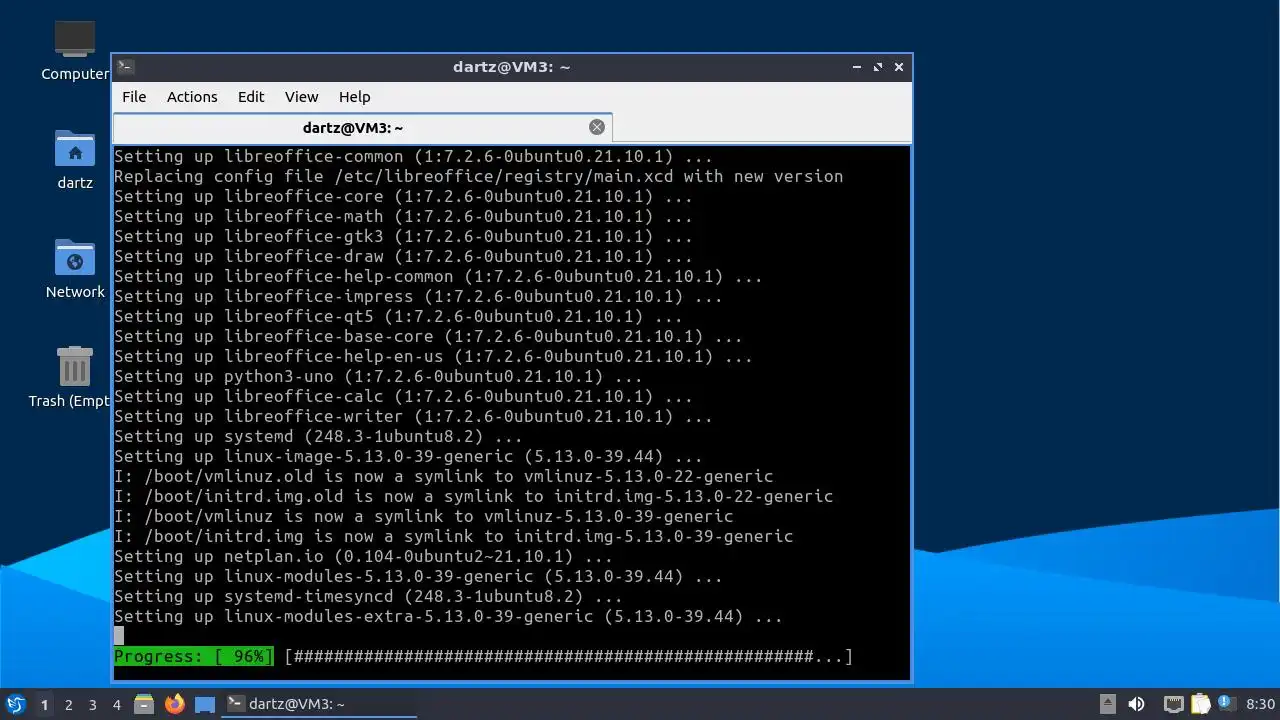
Task: Launch file manager from the panel
Action: point(144,704)
